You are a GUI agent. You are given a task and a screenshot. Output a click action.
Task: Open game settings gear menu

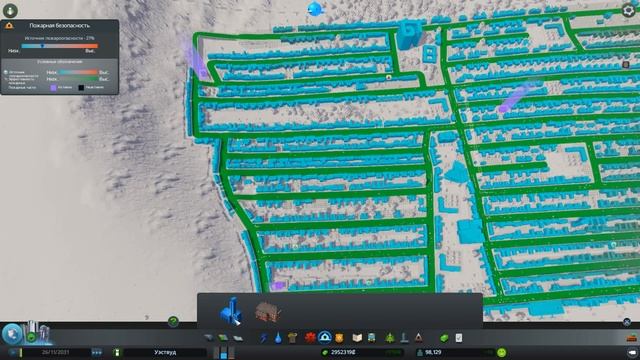tap(629, 10)
